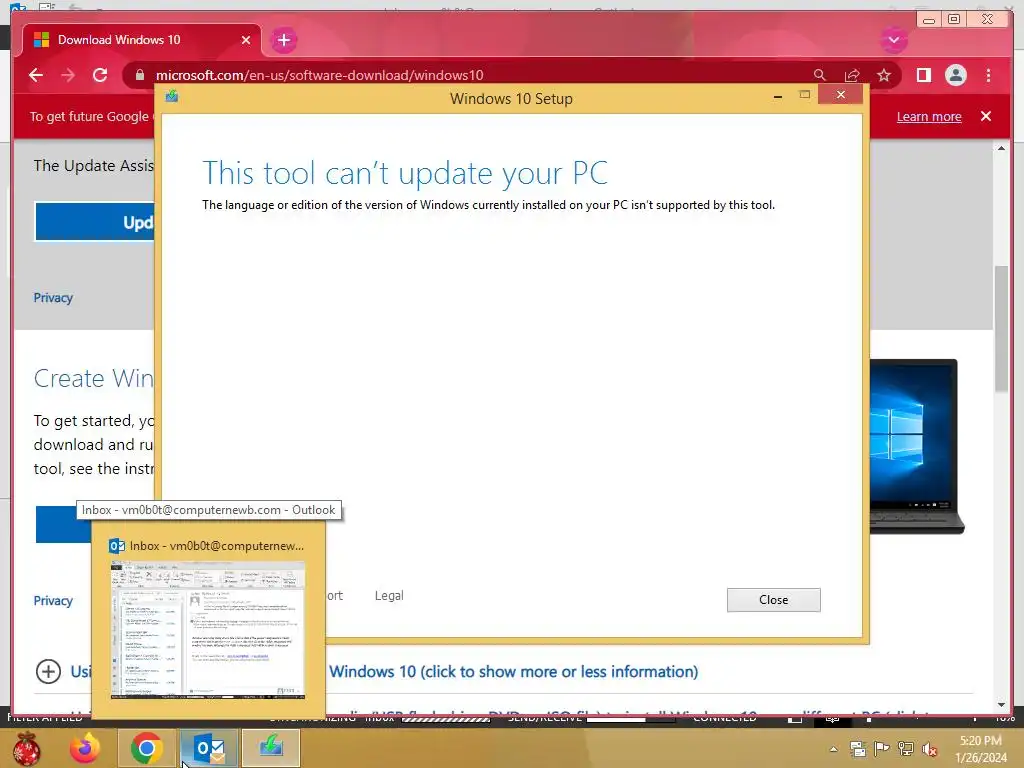Screen dimensions: 1024x768
Task: Click the vertical scrollbar thumb in Chrome
Action: pyautogui.click(x=1002, y=328)
